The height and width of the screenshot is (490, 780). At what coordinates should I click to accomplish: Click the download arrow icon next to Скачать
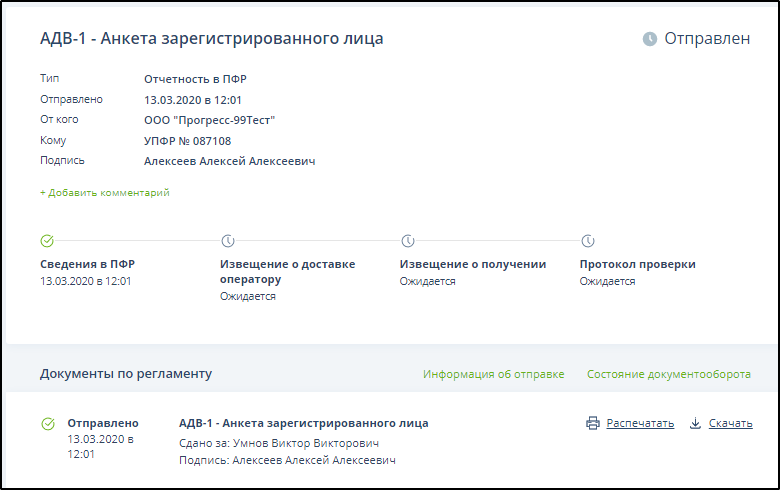point(696,423)
